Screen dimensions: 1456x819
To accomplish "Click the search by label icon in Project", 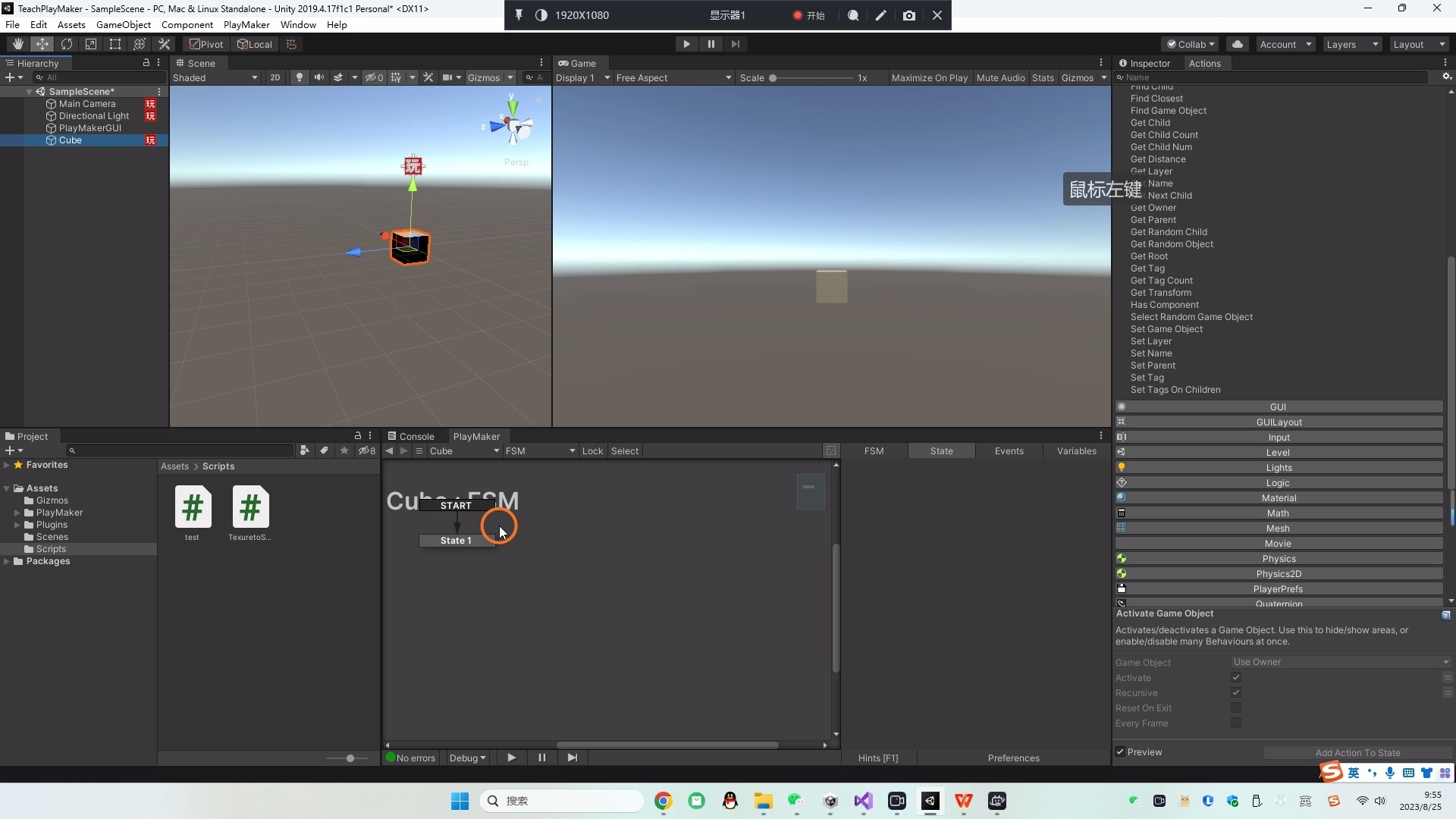I will point(324,450).
